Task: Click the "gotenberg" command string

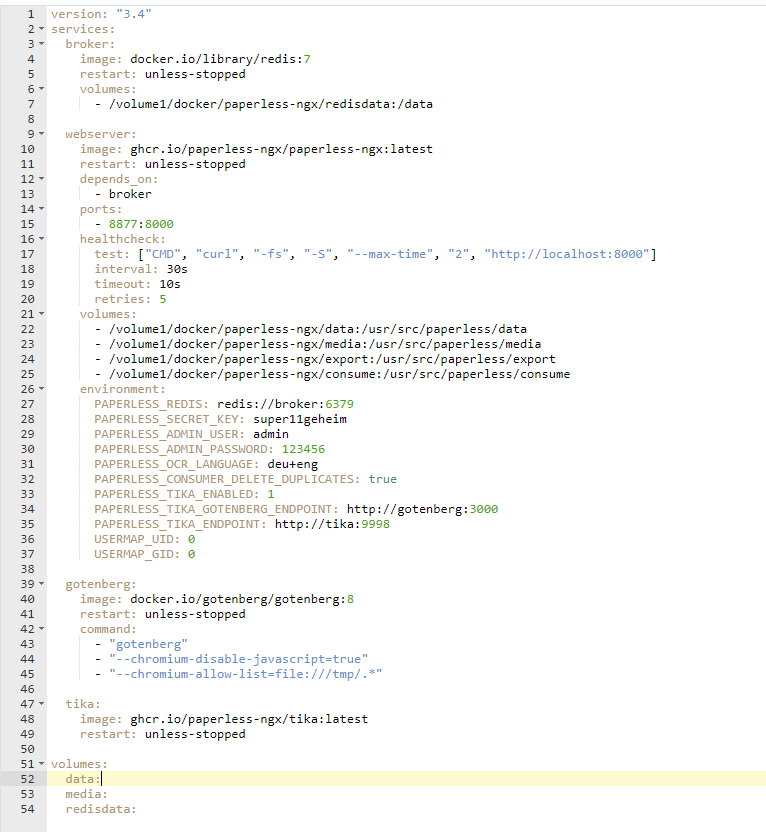Action: point(148,644)
